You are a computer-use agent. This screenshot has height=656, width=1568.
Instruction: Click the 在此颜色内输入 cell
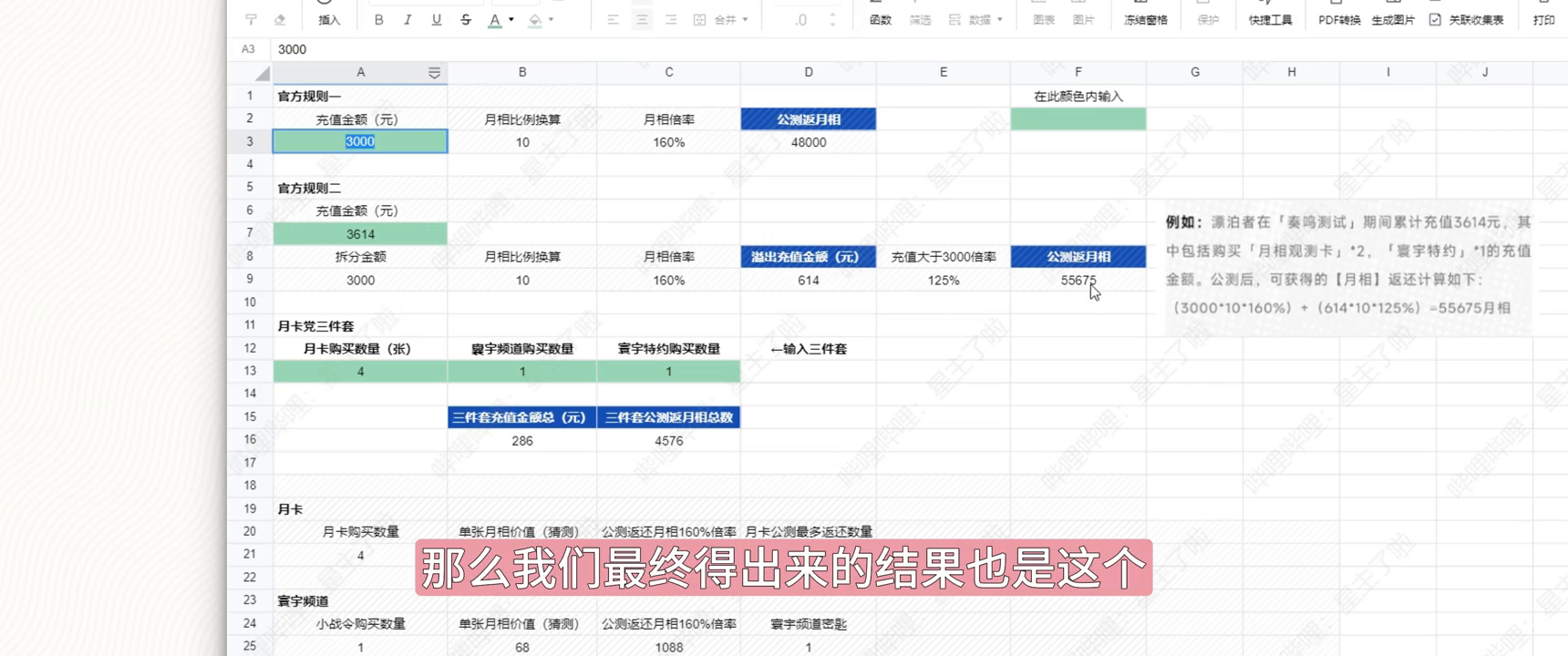tap(1078, 96)
